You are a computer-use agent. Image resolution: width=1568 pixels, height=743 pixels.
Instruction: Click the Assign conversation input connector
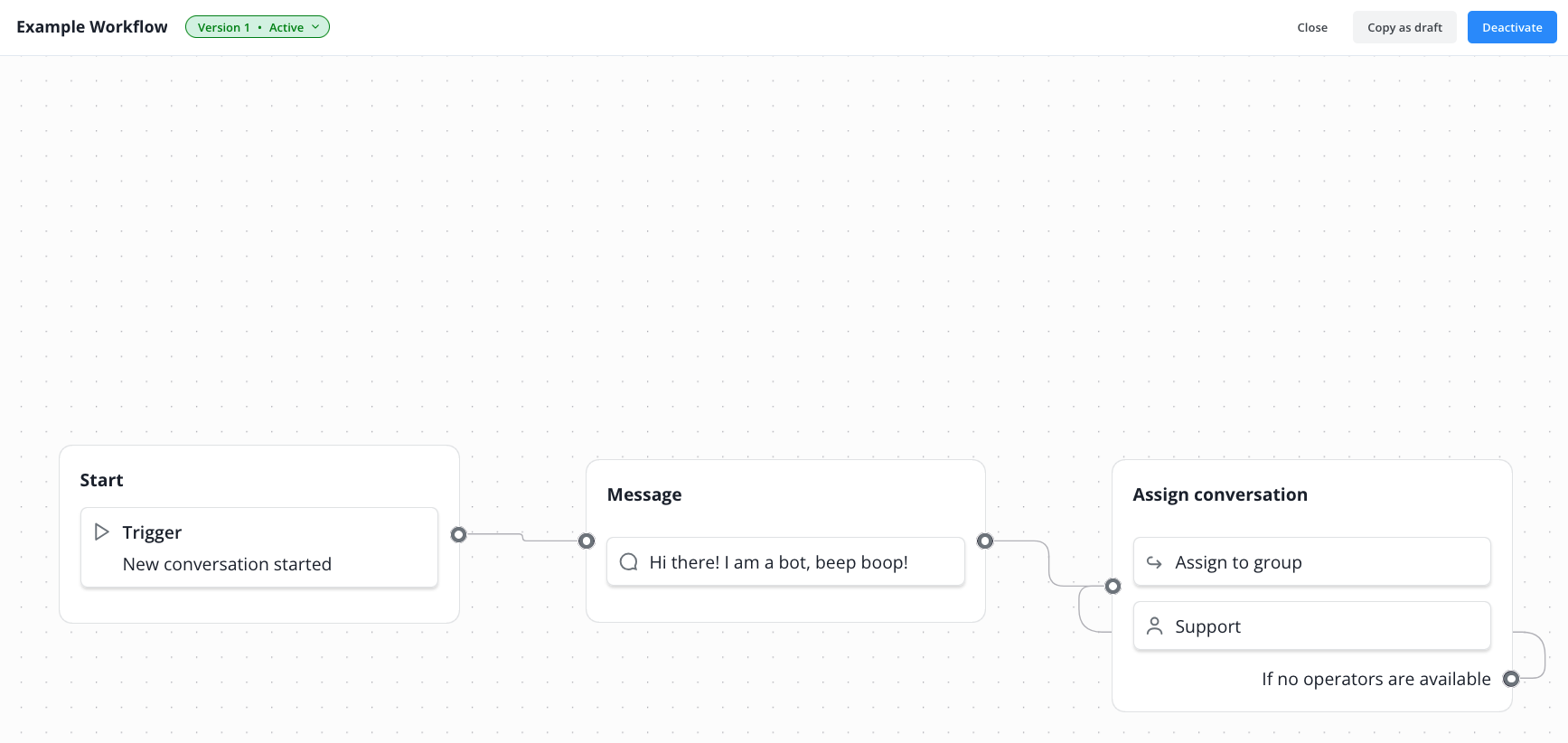(1113, 586)
